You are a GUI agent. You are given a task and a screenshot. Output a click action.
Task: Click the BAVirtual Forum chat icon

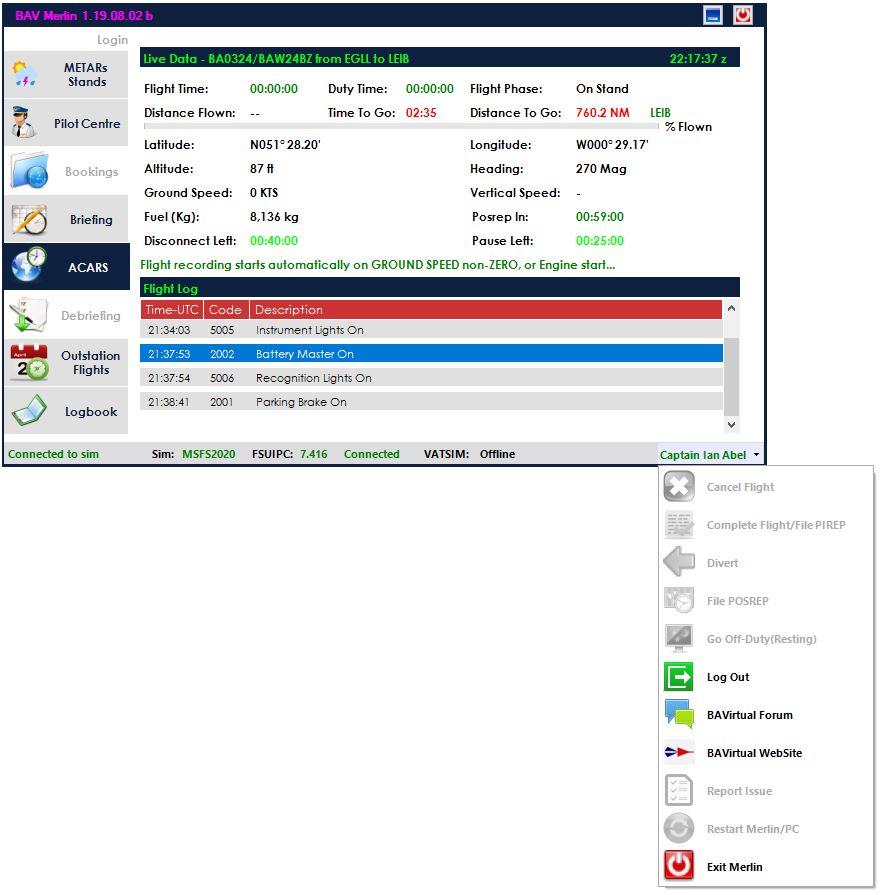click(679, 714)
